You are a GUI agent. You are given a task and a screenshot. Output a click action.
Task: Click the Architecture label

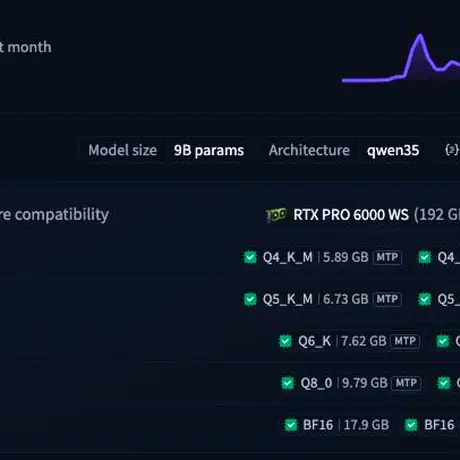309,150
